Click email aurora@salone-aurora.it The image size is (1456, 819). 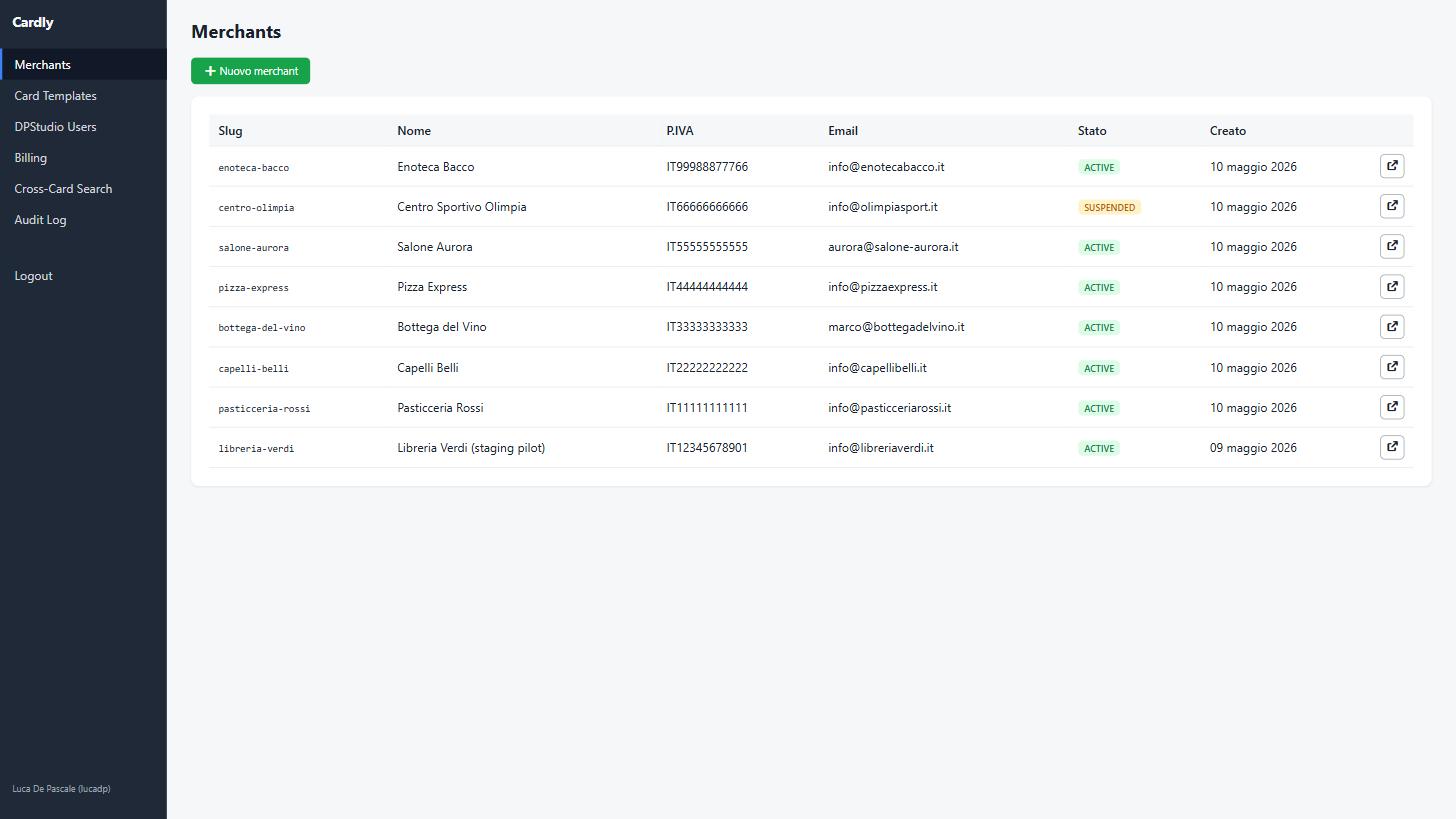pyautogui.click(x=893, y=247)
